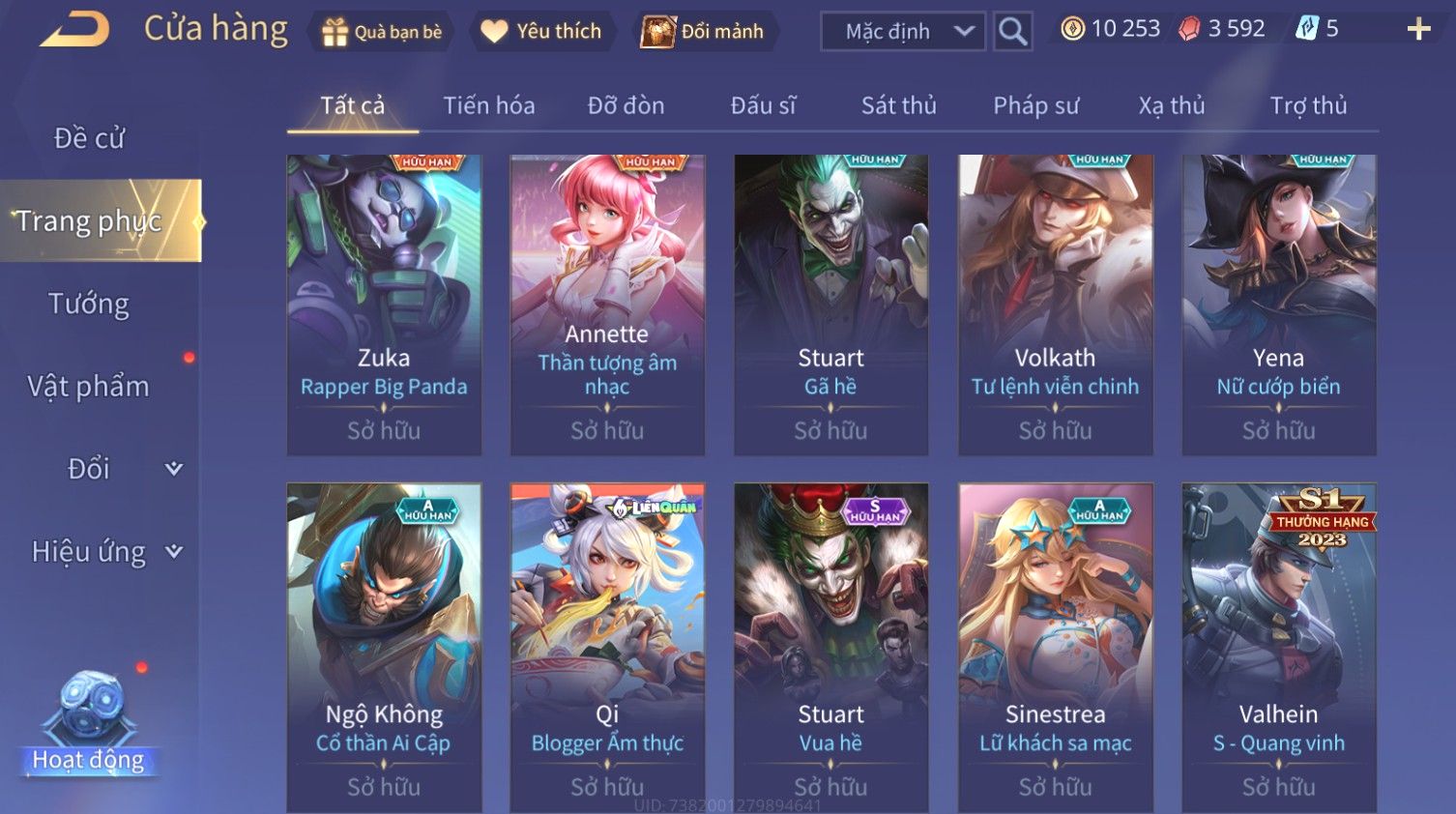Click the red ruby currency icon

pyautogui.click(x=1189, y=29)
